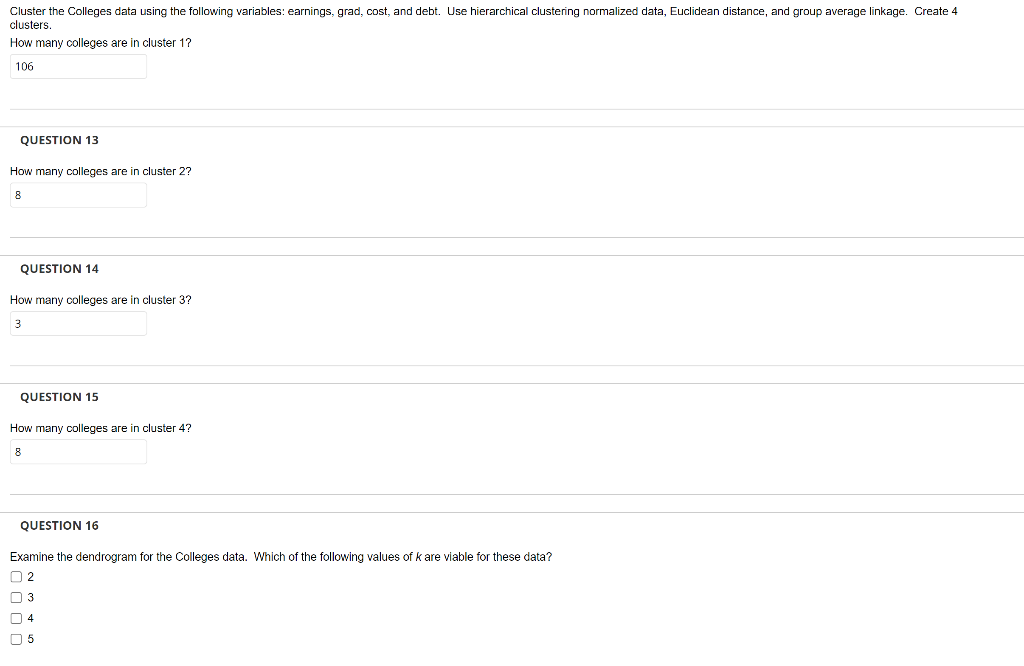This screenshot has height=666, width=1024.
Task: Select the QUESTION 13 heading
Action: coord(59,140)
